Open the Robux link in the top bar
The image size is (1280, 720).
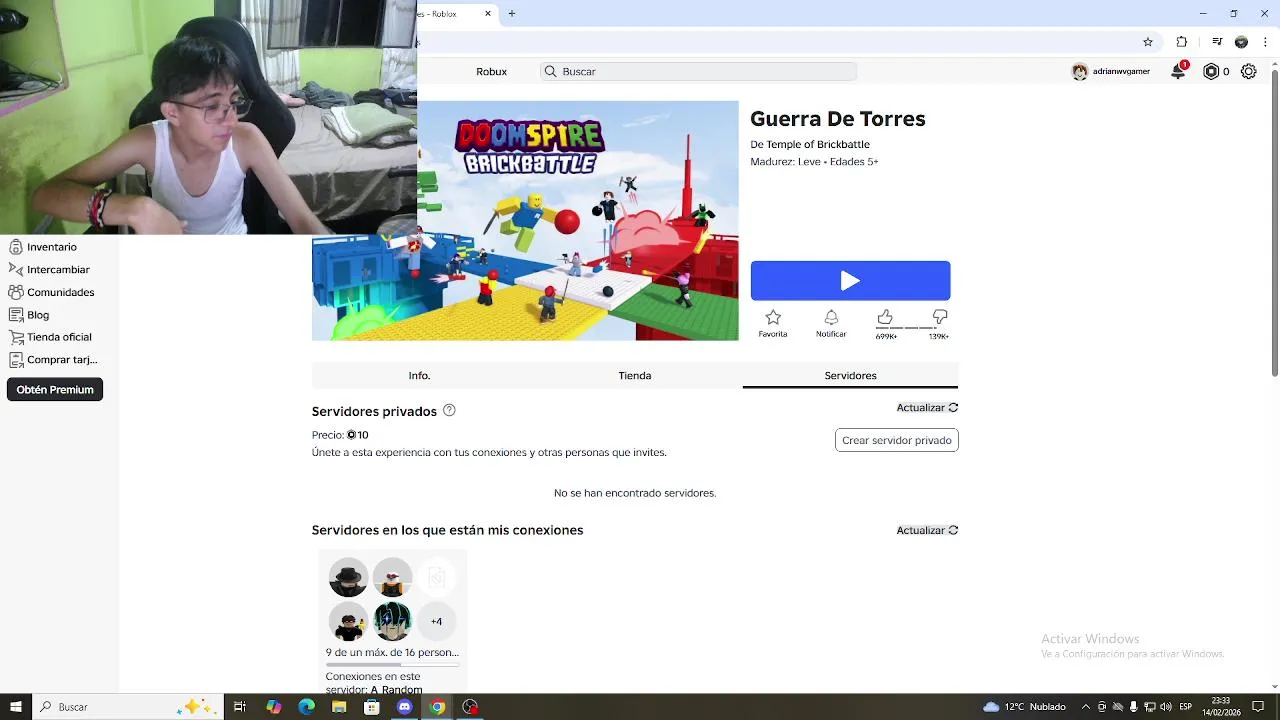point(491,71)
